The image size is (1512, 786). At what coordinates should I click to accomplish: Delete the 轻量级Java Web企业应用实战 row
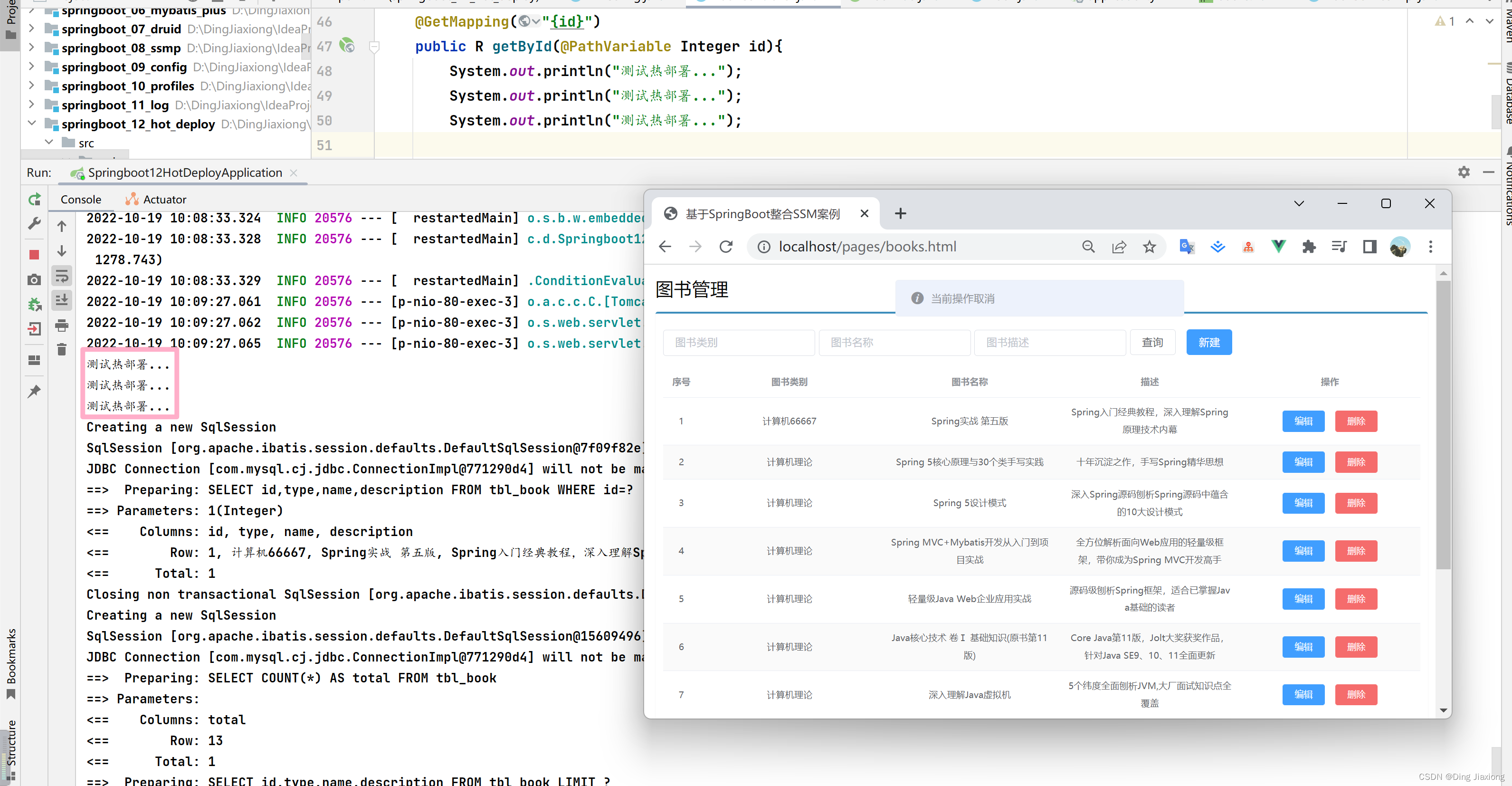[x=1356, y=599]
